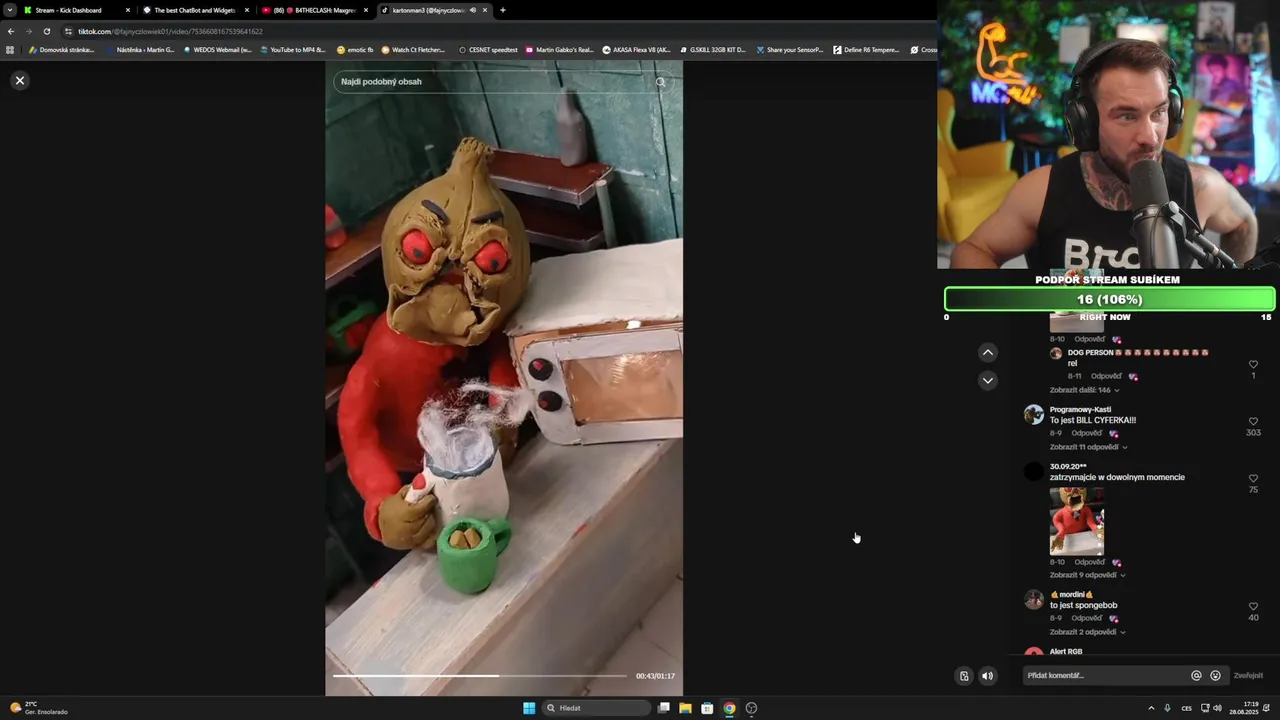The height and width of the screenshot is (720, 1280).
Task: Open image attached to 30.09.20** comment
Action: (1077, 520)
